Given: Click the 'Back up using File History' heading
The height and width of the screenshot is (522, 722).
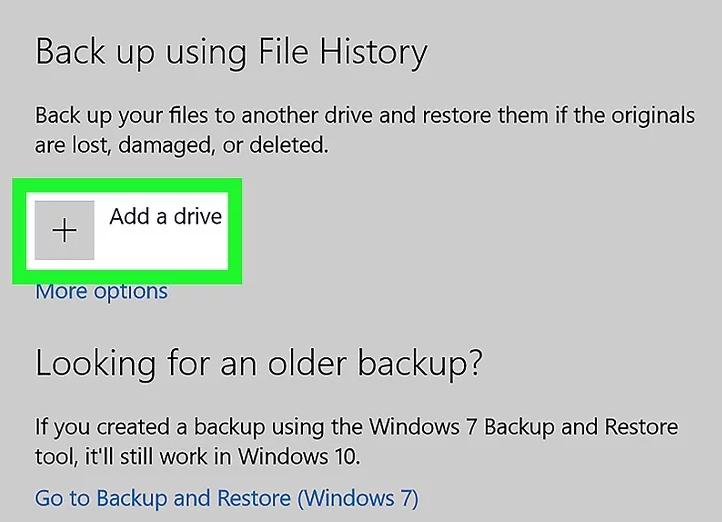Looking at the screenshot, I should (x=231, y=51).
